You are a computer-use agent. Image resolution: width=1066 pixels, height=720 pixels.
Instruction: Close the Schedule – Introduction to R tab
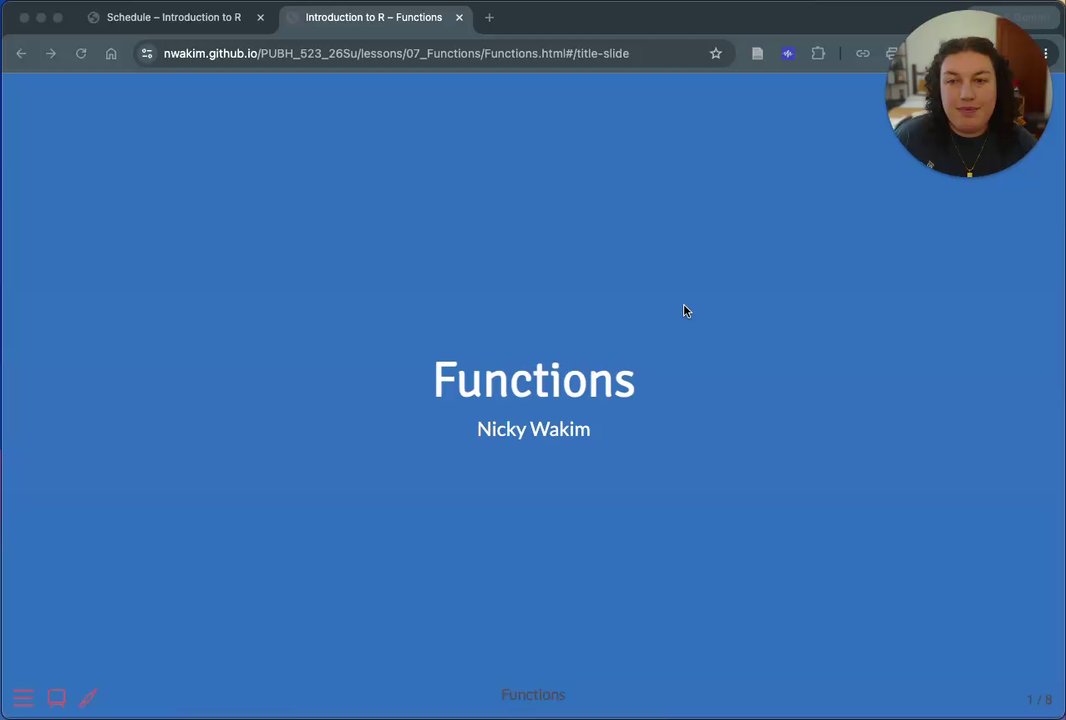click(260, 18)
